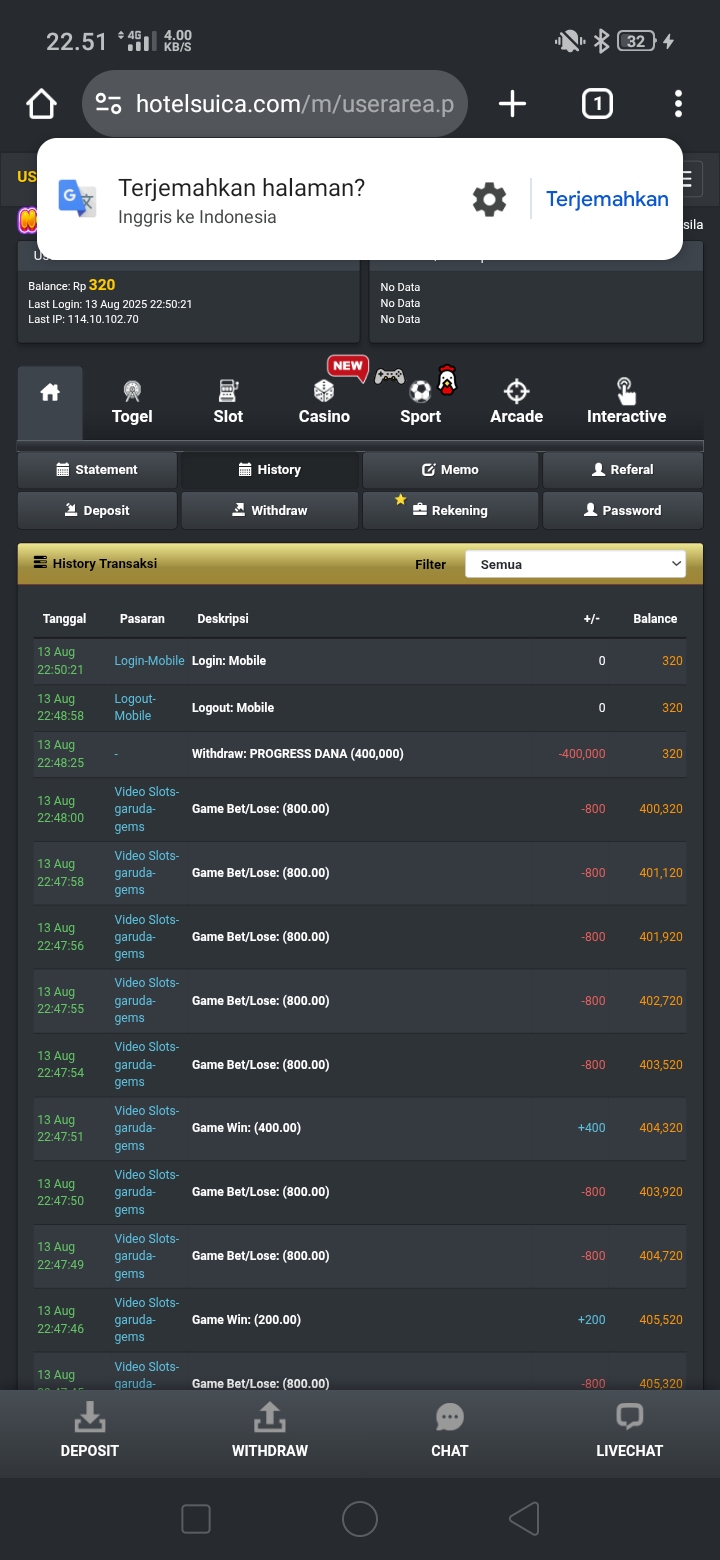Click the Rekening button

coord(450,510)
